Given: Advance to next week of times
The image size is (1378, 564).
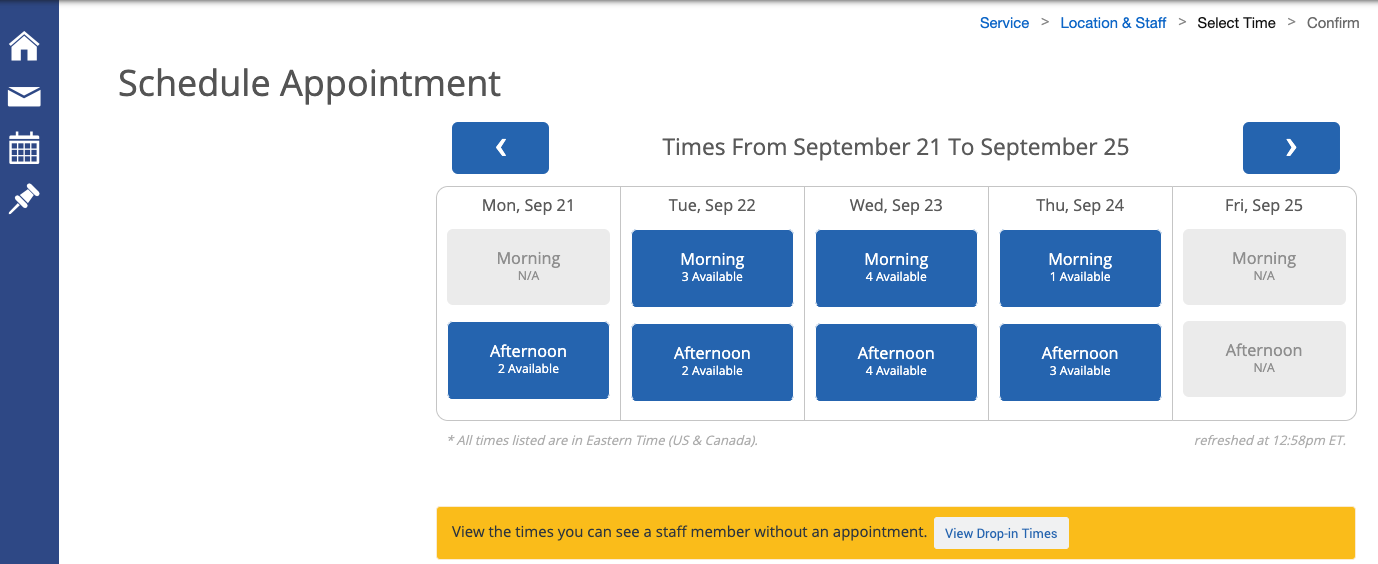Looking at the screenshot, I should point(1290,148).
